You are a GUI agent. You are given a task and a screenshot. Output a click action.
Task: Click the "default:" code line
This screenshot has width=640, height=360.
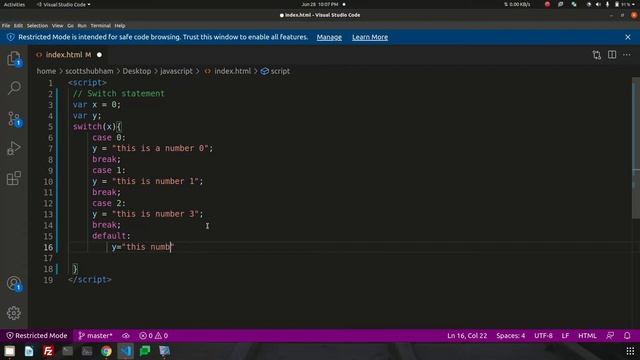[111, 236]
